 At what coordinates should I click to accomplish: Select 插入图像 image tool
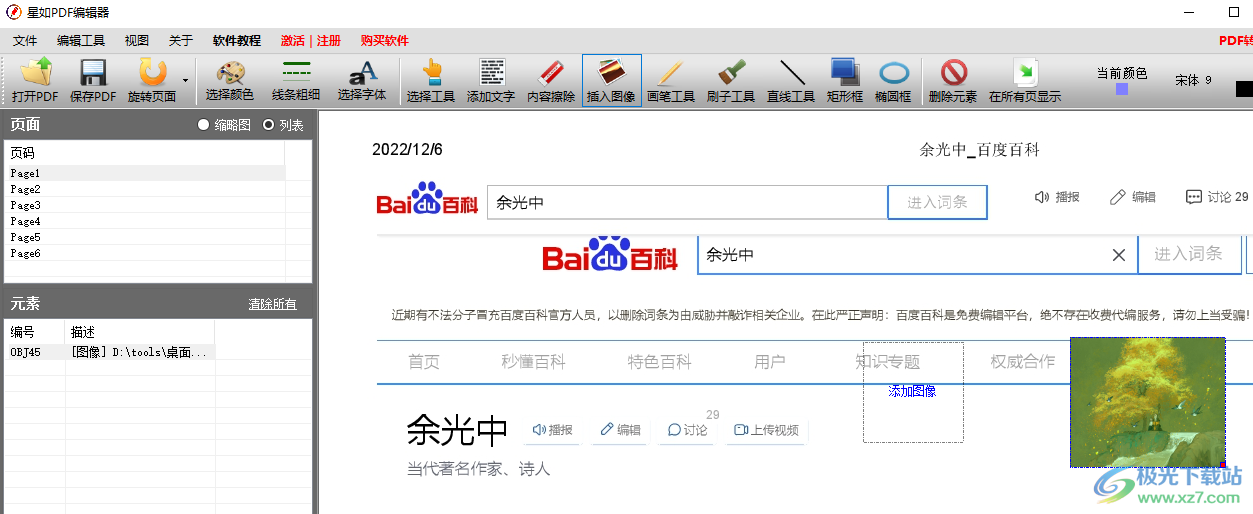[612, 80]
